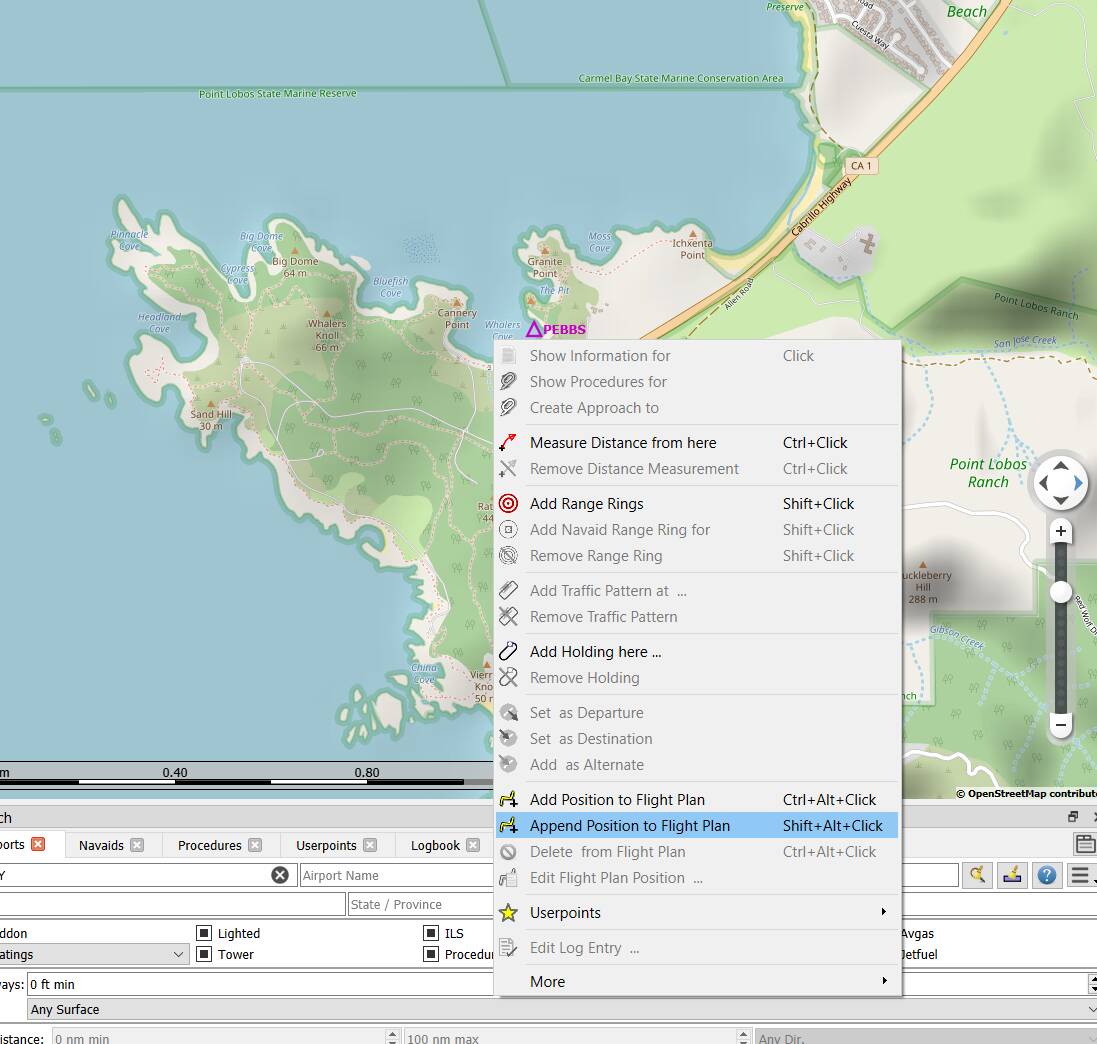Click the map zoom in plus button
The width and height of the screenshot is (1097, 1044).
click(x=1061, y=532)
